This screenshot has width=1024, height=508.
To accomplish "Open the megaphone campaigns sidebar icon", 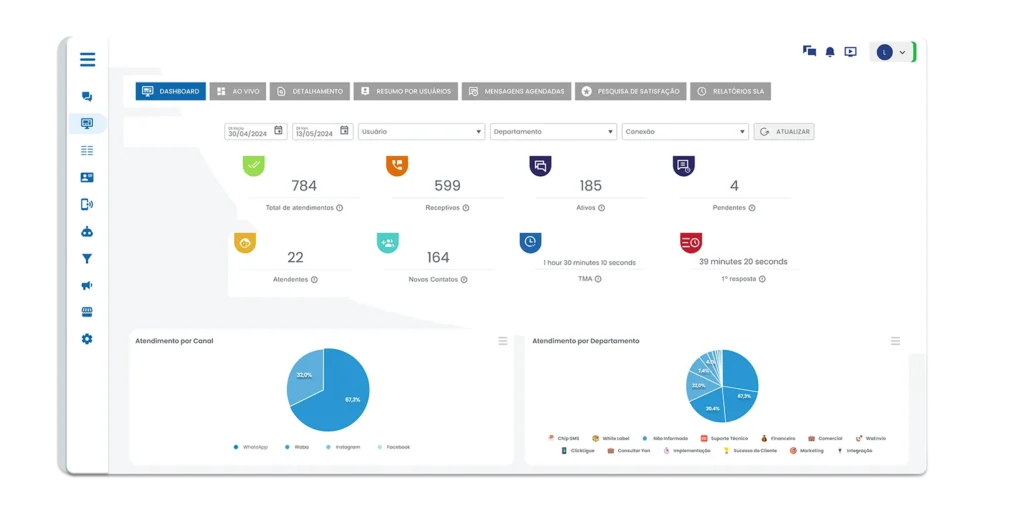I will 87,286.
